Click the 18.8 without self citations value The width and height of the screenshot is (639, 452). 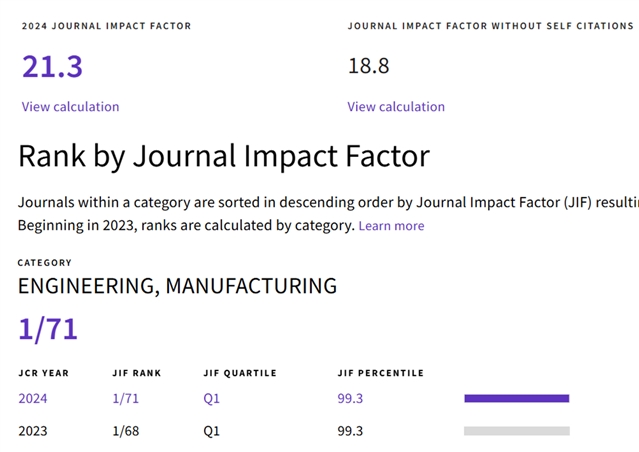[368, 67]
